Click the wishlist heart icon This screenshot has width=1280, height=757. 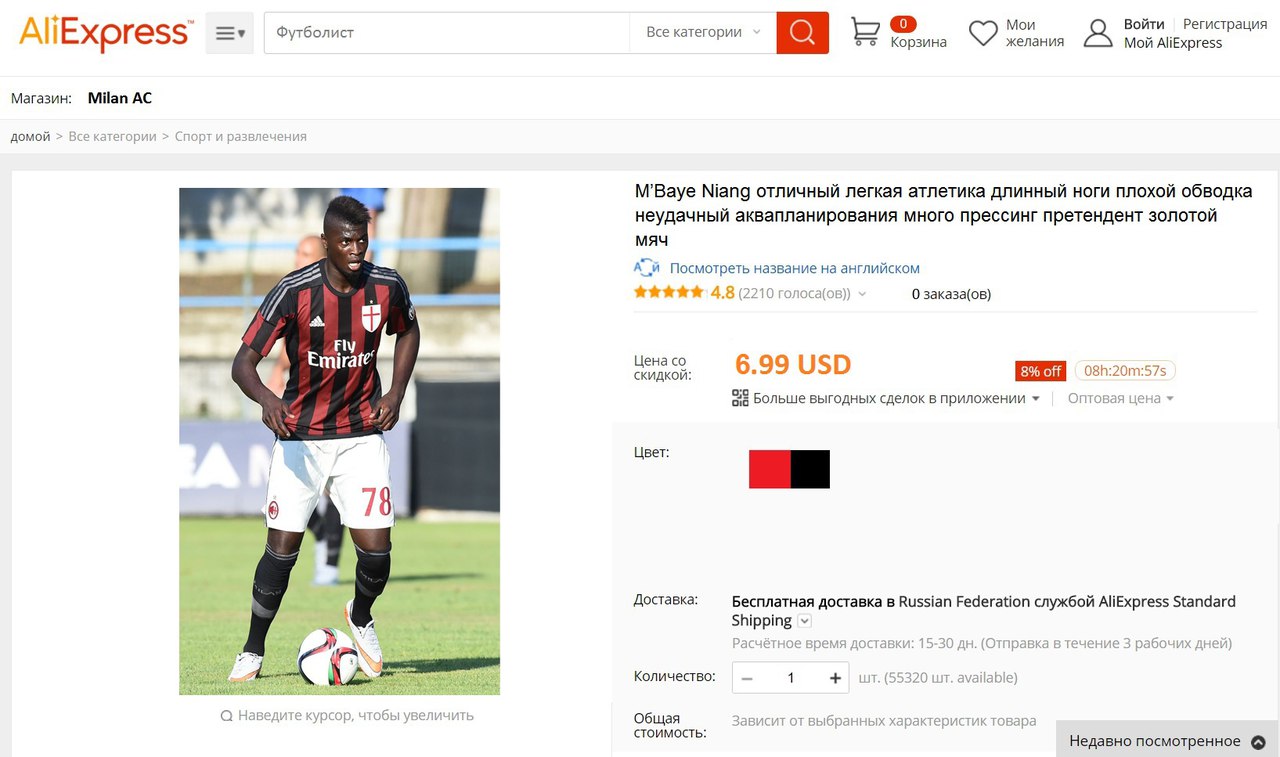[x=983, y=33]
